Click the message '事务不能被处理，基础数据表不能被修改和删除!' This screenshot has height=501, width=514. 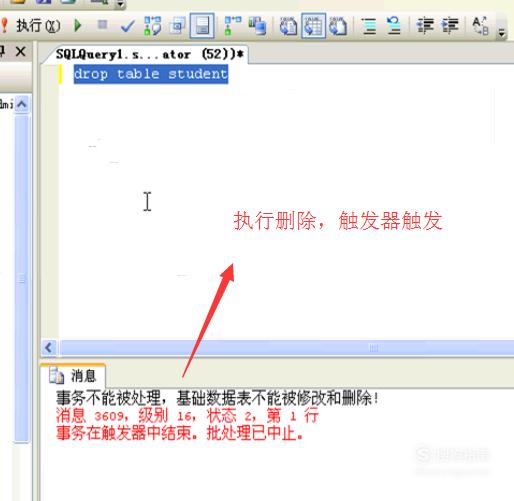[217, 398]
